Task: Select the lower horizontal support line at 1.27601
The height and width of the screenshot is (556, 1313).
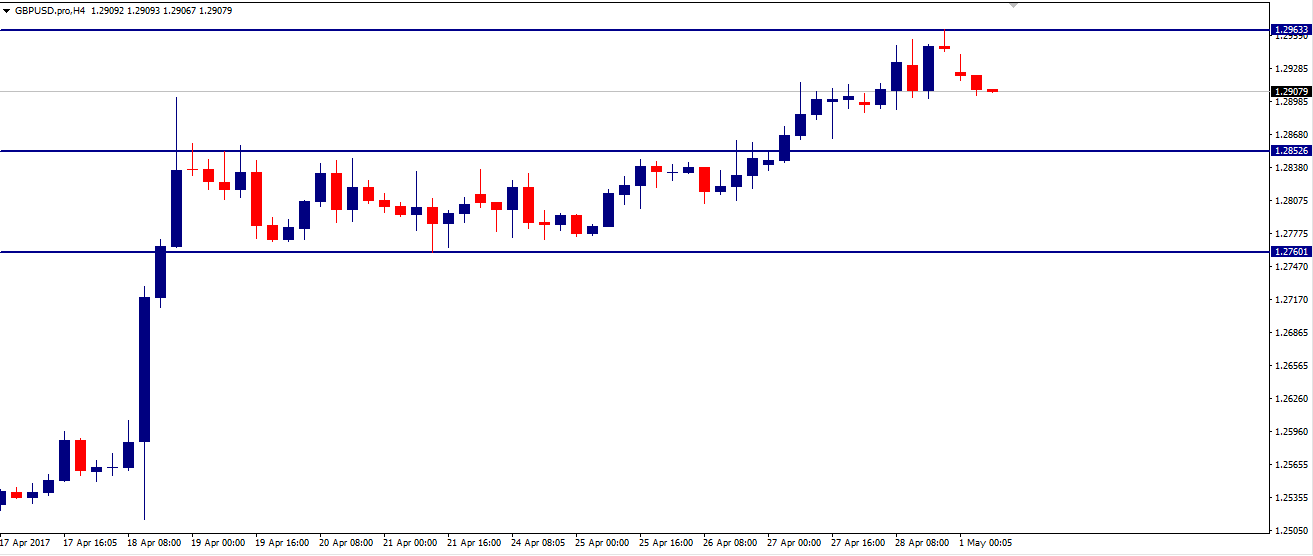Action: click(600, 252)
